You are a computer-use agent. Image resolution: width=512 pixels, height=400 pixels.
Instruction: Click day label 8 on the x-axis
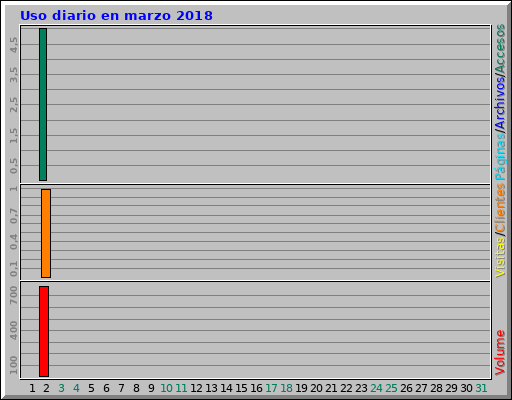[x=136, y=388]
